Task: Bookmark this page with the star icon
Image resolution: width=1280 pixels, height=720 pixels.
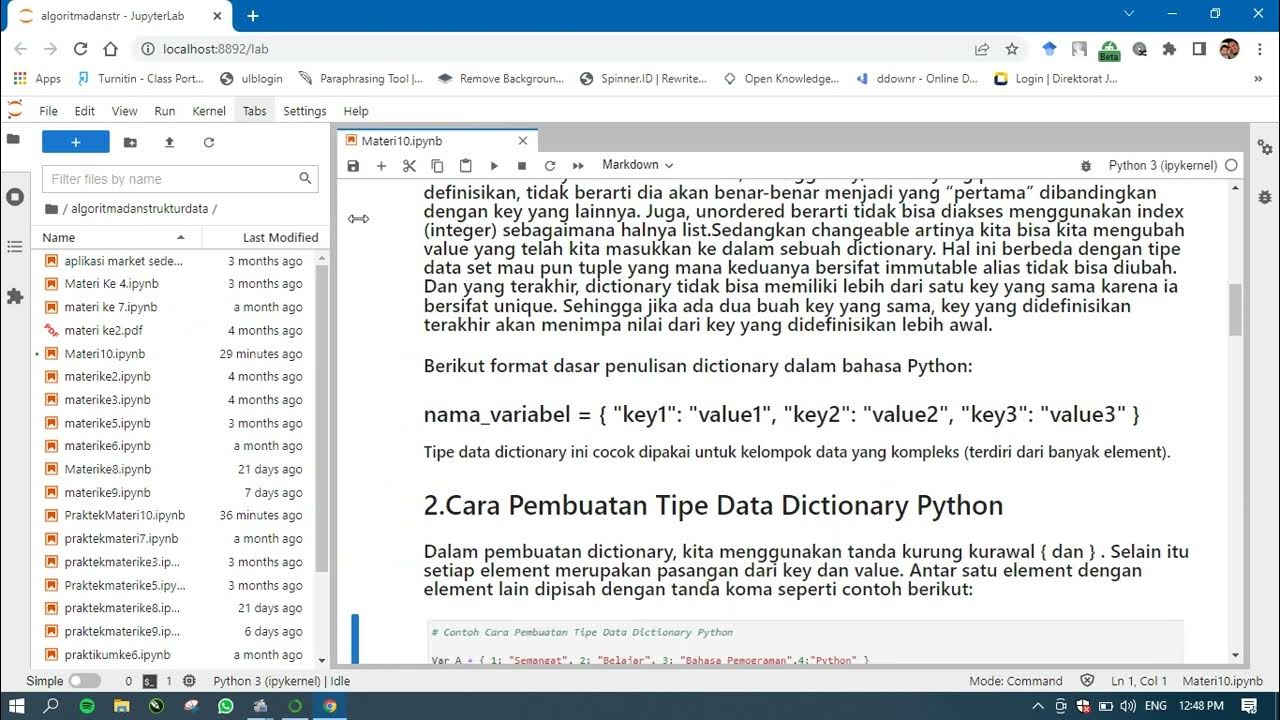Action: click(1012, 49)
